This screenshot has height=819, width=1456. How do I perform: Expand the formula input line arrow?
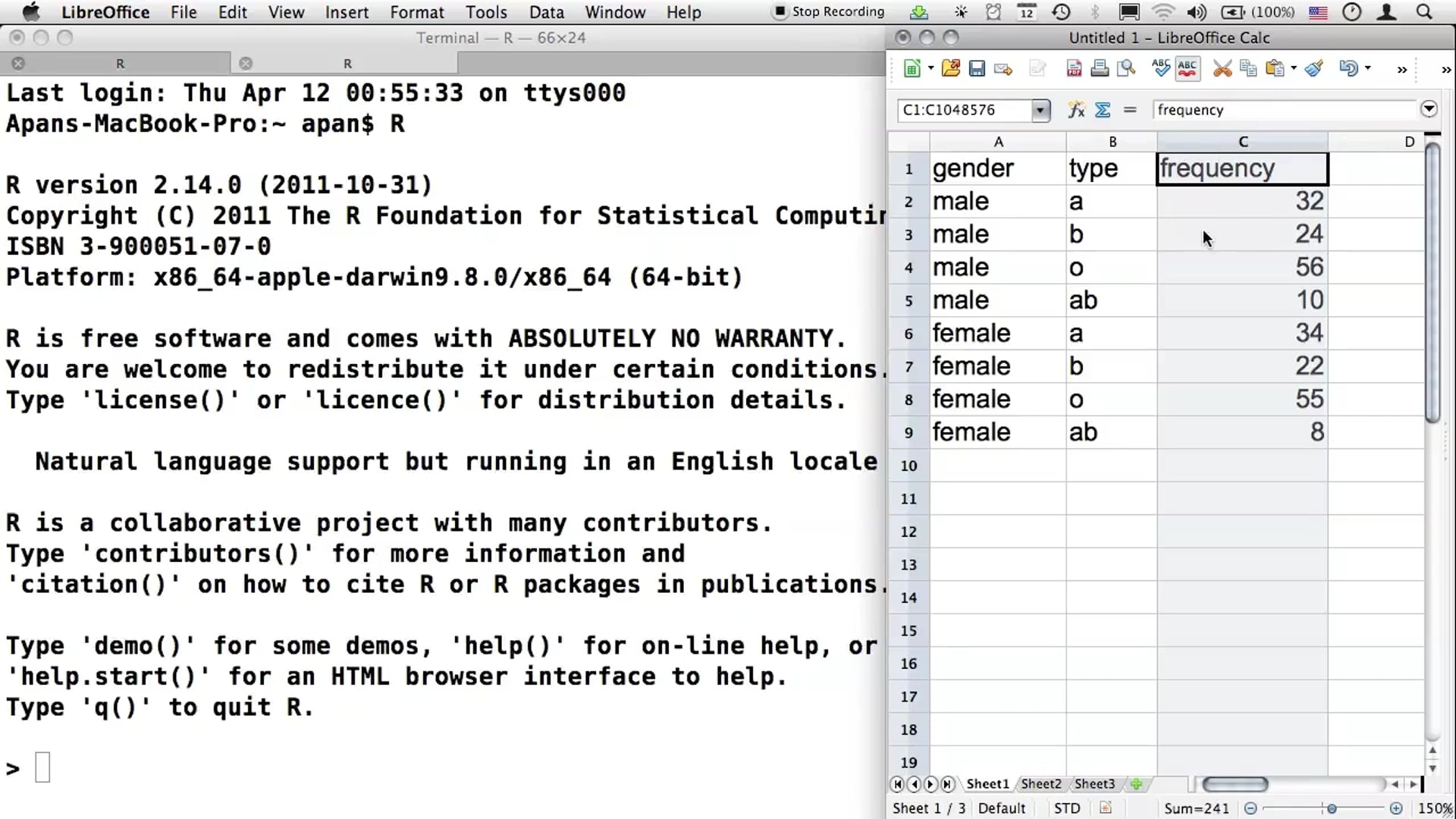(x=1429, y=109)
